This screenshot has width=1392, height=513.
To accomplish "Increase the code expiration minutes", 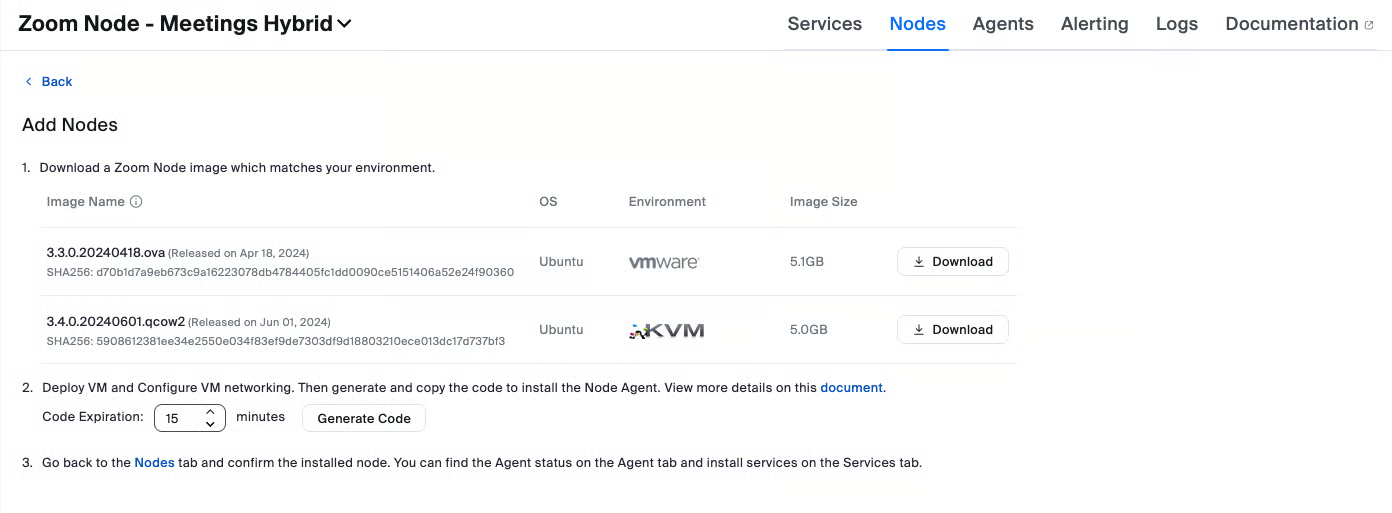I will [210, 411].
